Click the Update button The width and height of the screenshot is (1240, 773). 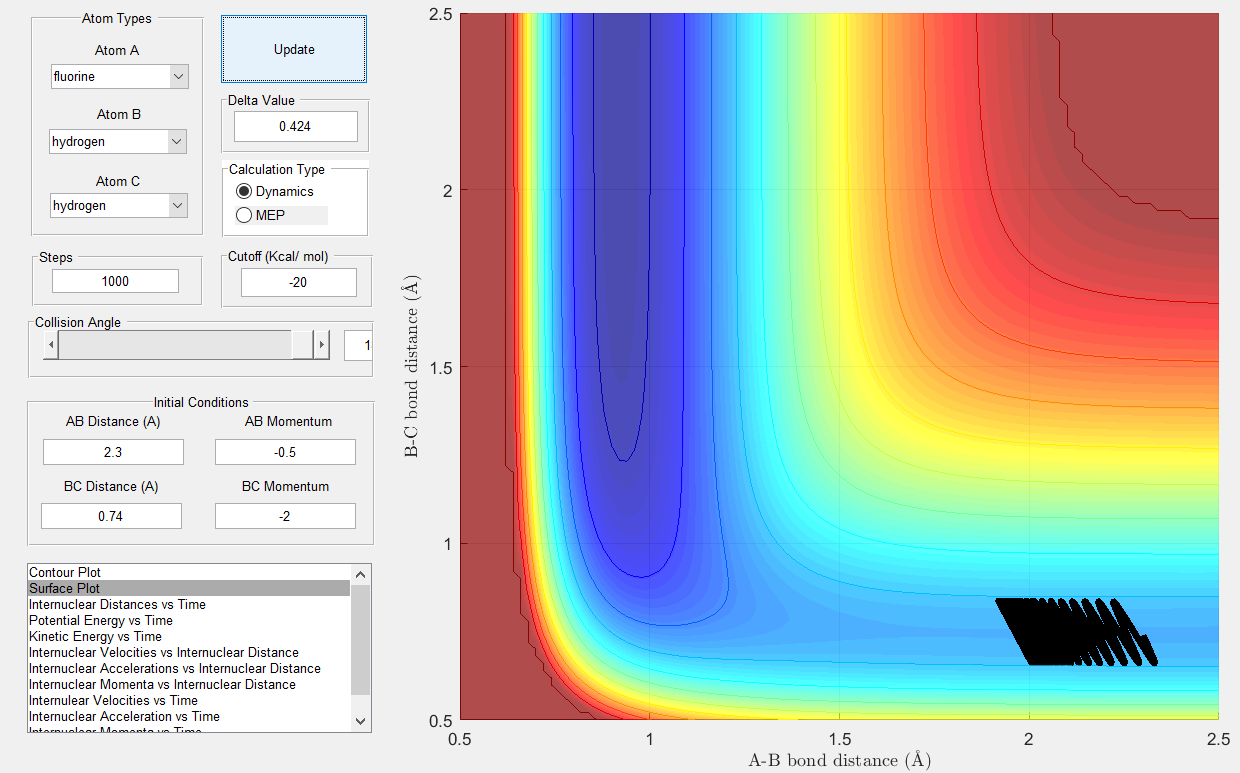point(294,49)
